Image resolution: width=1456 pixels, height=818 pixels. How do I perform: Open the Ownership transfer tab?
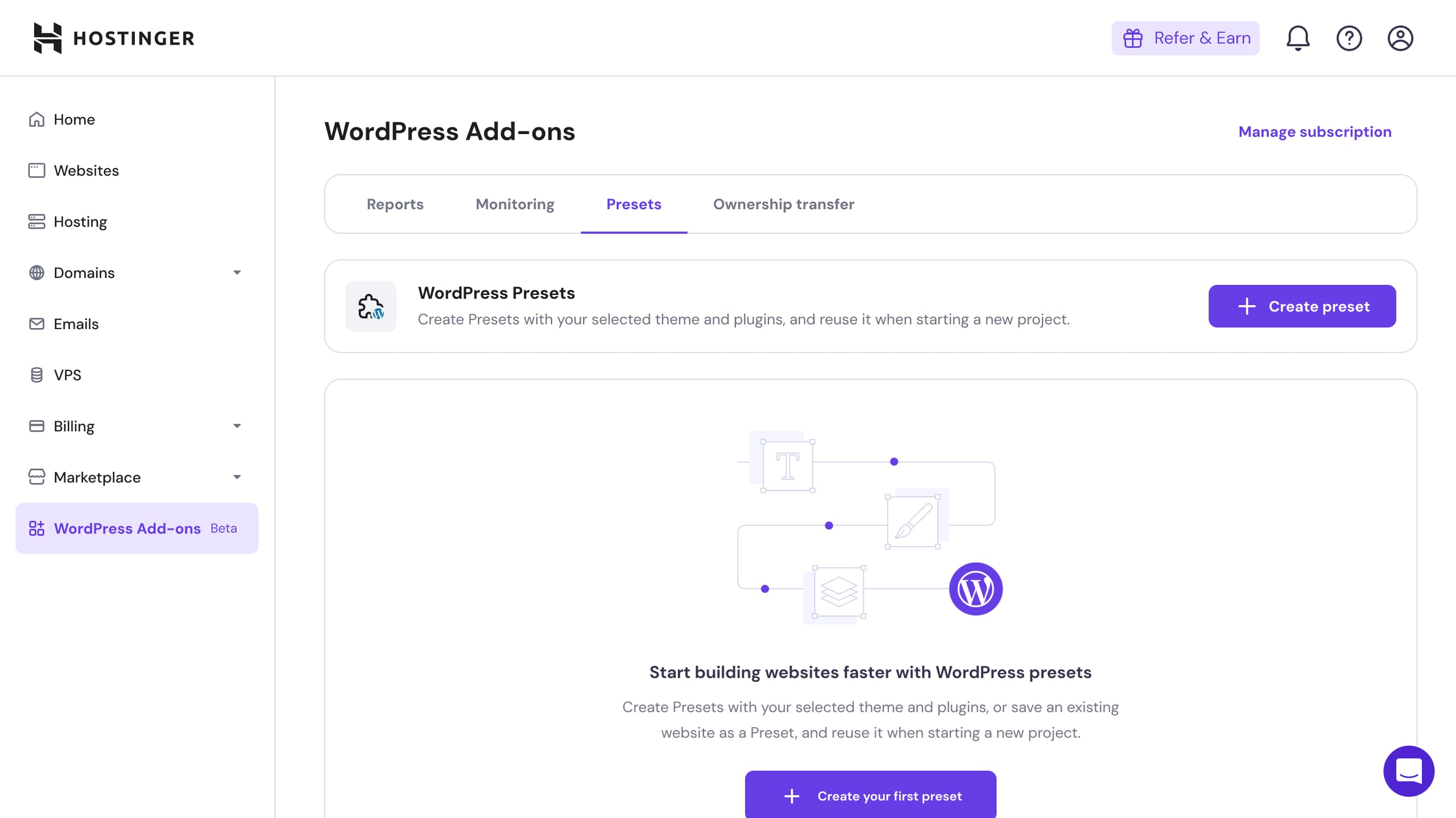pos(783,204)
